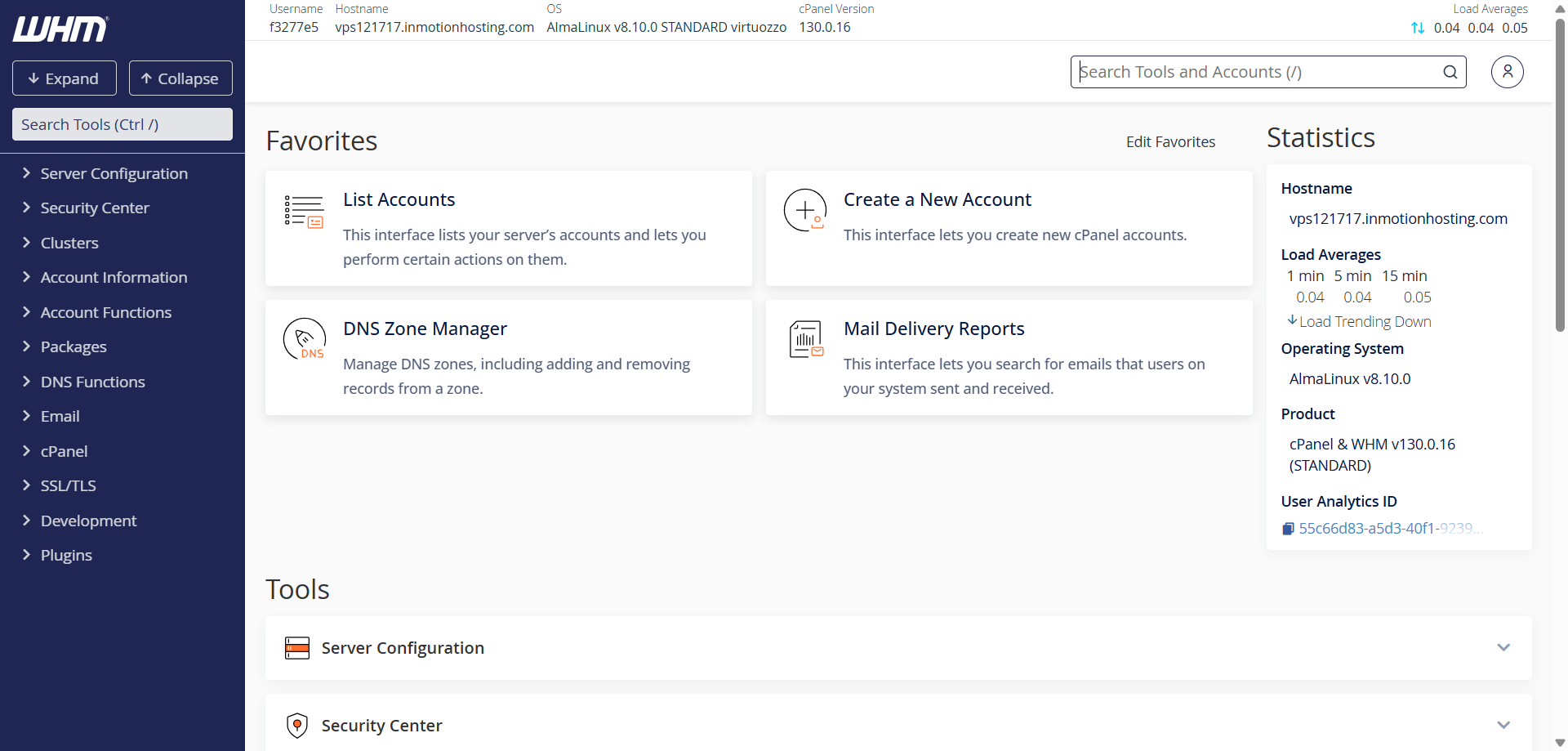The image size is (1568, 751).
Task: Click the User Analytics ID value link
Action: coord(1391,529)
